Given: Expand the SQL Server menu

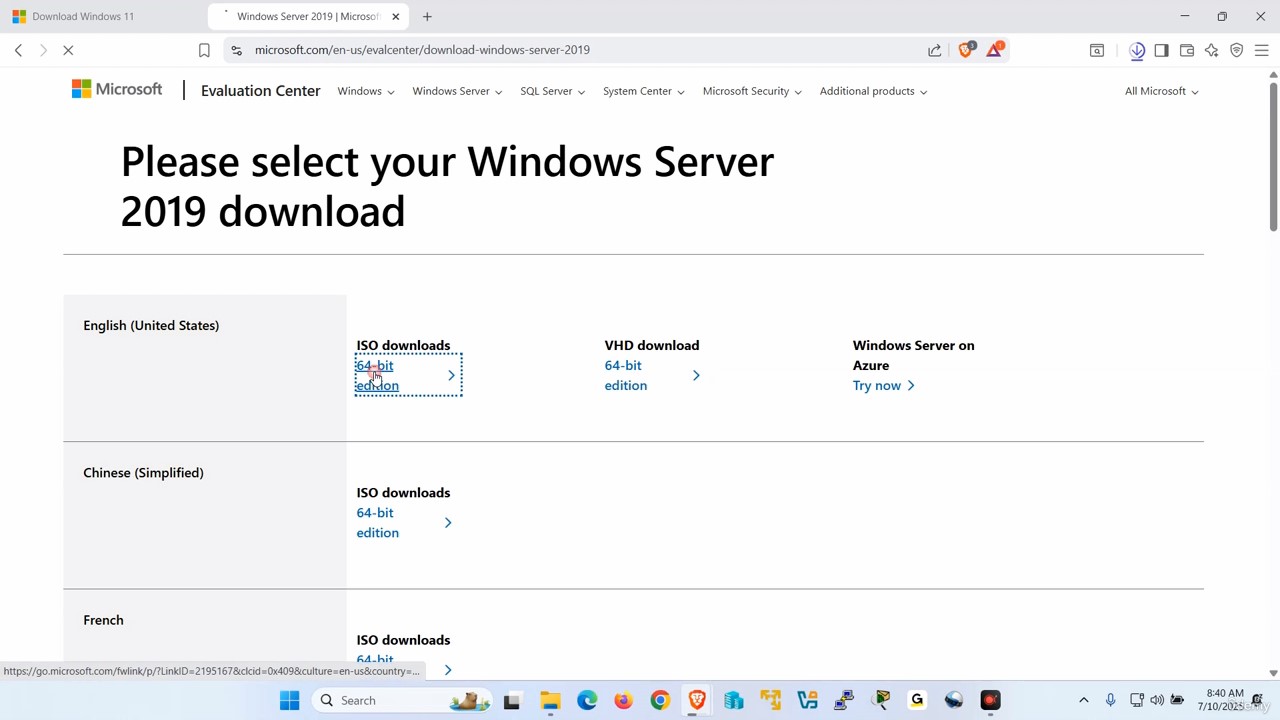Looking at the screenshot, I should pos(552,91).
